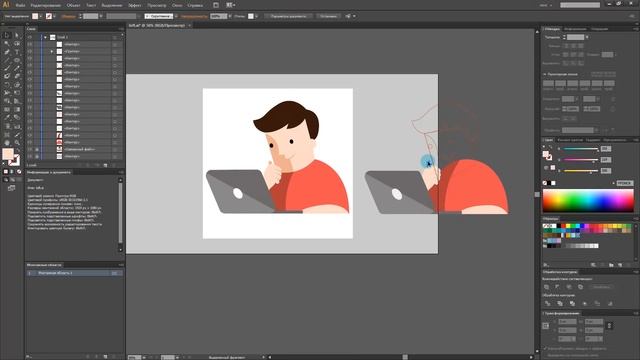Image resolution: width=640 pixels, height=360 pixels.
Task: Select the Hand tool
Action: 7,143
